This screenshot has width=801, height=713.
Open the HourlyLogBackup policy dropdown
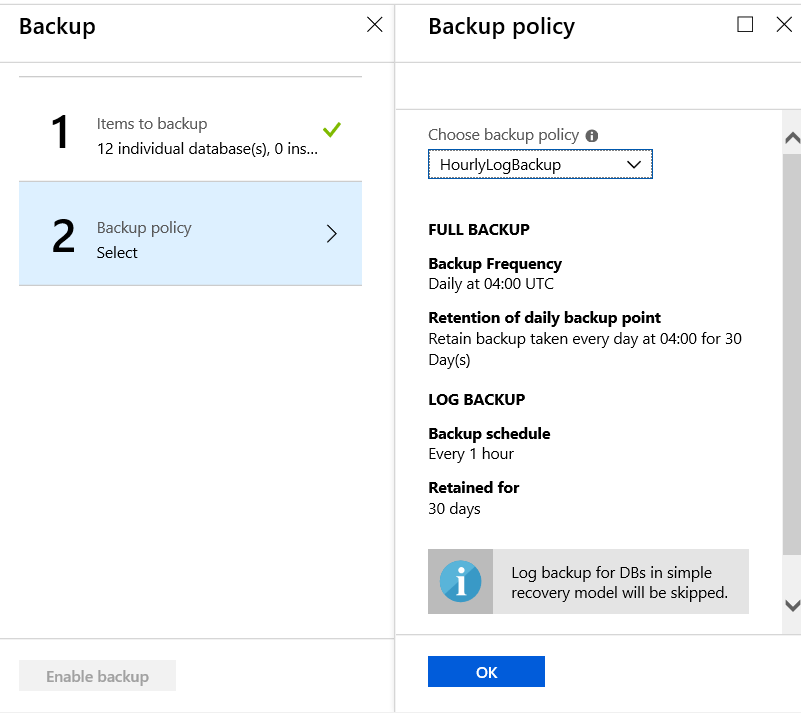540,164
